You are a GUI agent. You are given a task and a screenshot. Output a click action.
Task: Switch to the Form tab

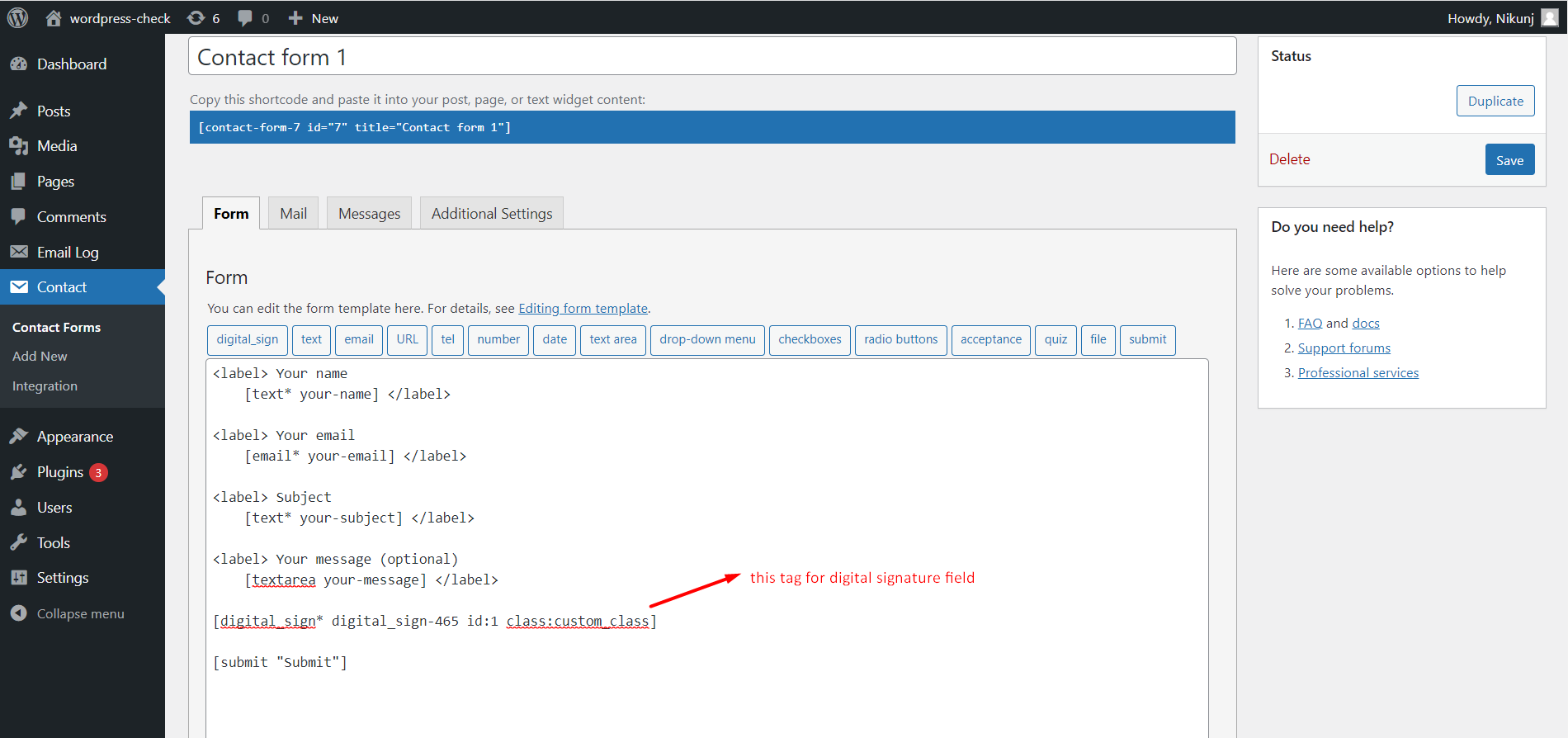coord(231,213)
